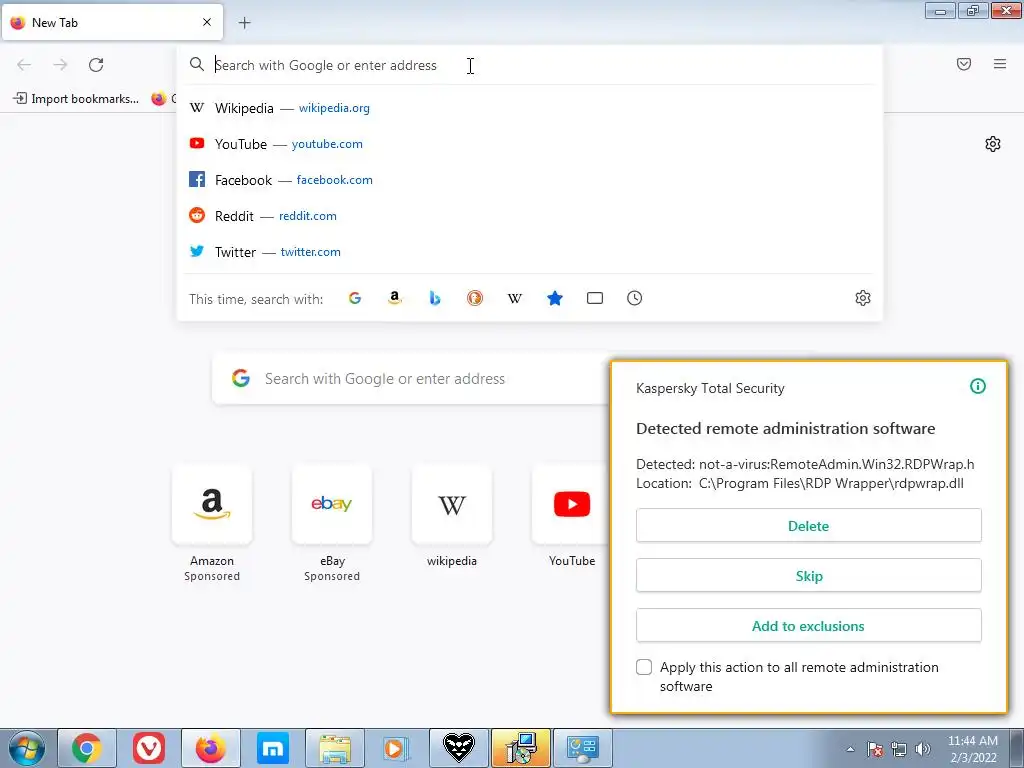Search open tabs using the tab icon
Viewport: 1024px width, 768px height.
(x=594, y=298)
